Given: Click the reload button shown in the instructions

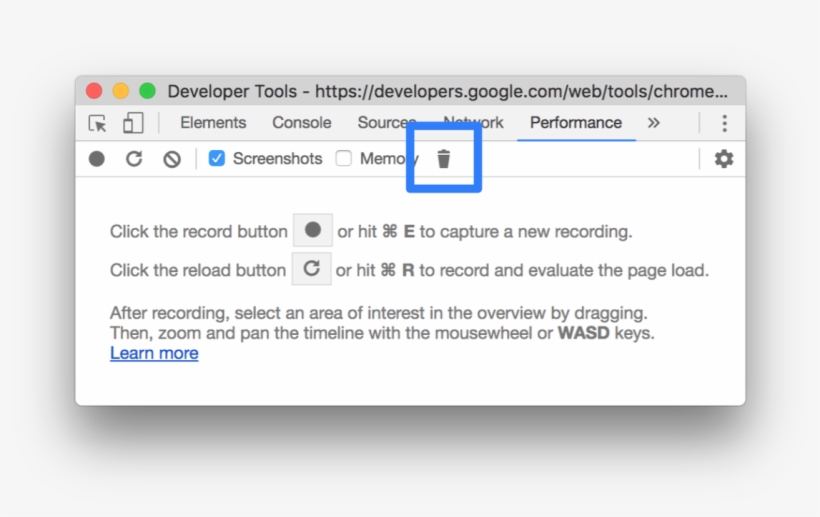Looking at the screenshot, I should click(311, 269).
